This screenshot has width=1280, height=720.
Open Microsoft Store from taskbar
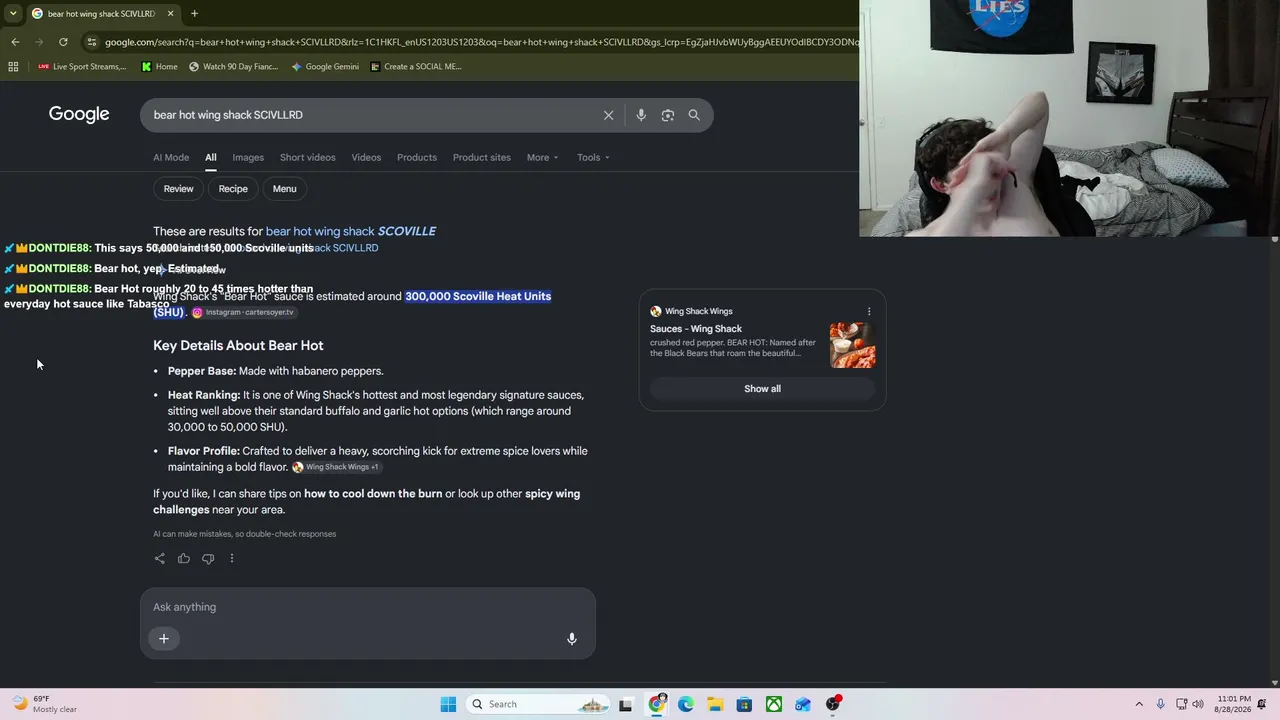744,704
